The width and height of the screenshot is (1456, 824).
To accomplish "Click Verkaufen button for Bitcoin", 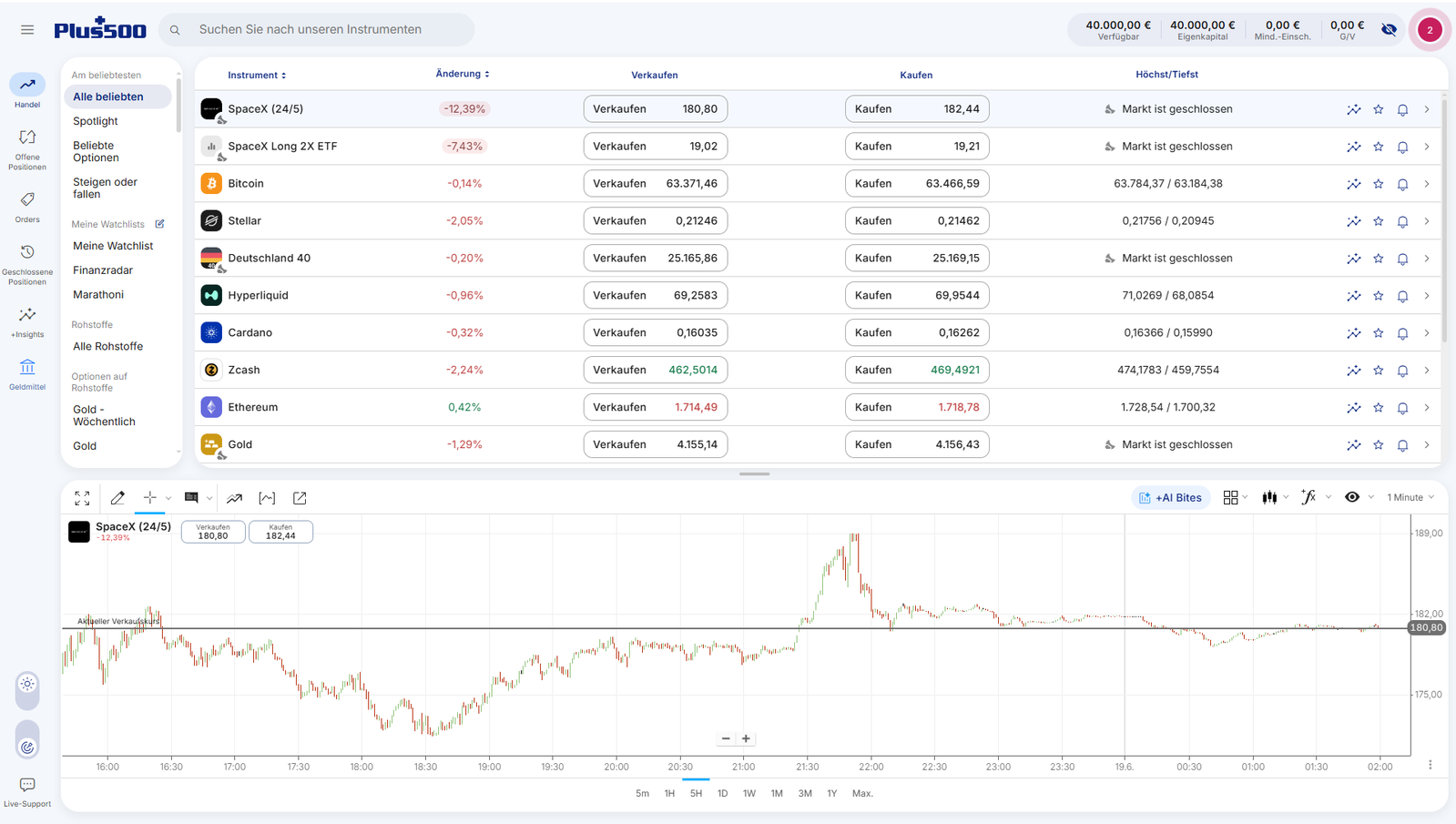I will click(655, 184).
